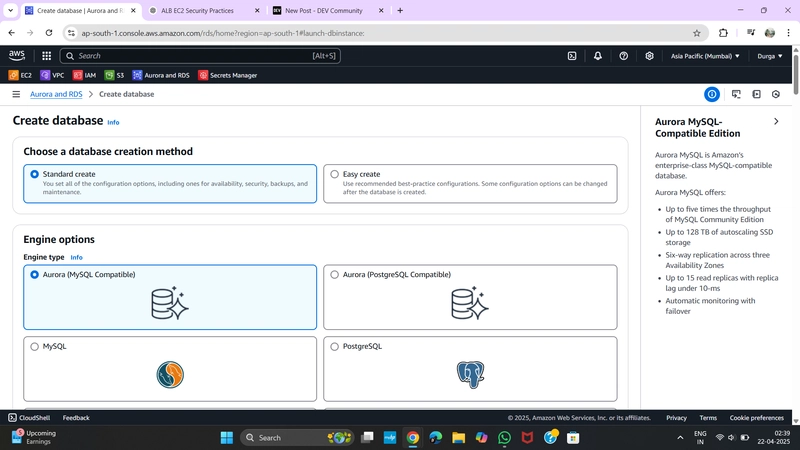The height and width of the screenshot is (450, 800).
Task: Open the EC2 favorite shortcut
Action: (x=20, y=76)
